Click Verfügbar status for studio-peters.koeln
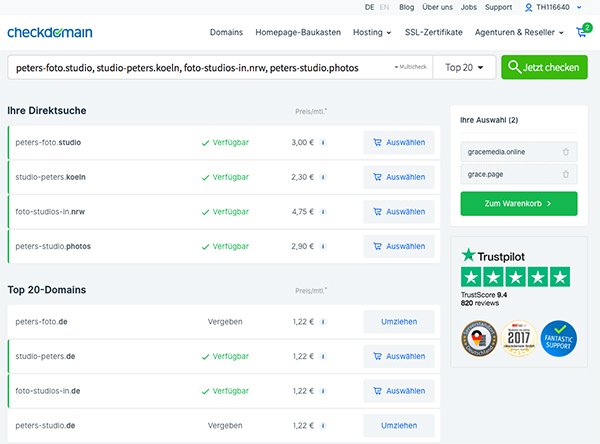The width and height of the screenshot is (600, 444). pos(225,177)
